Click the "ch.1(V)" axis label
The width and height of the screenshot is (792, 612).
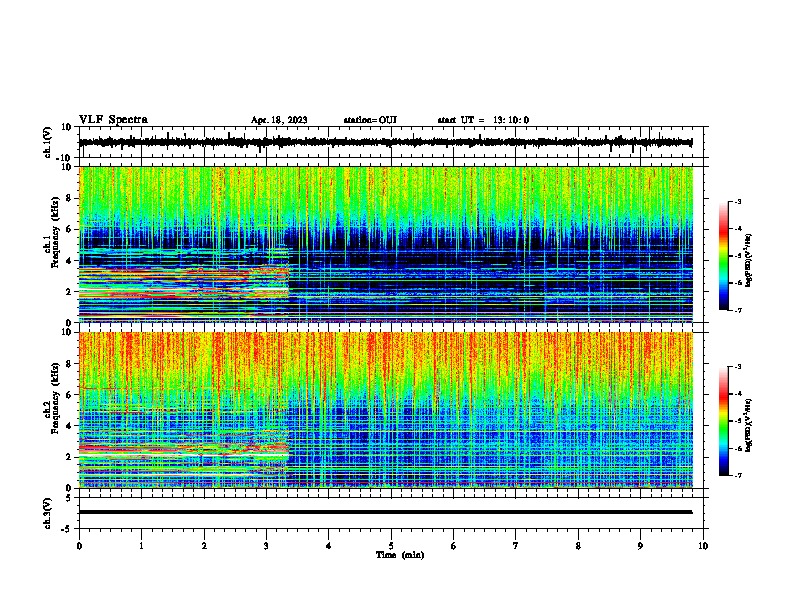[x=48, y=142]
